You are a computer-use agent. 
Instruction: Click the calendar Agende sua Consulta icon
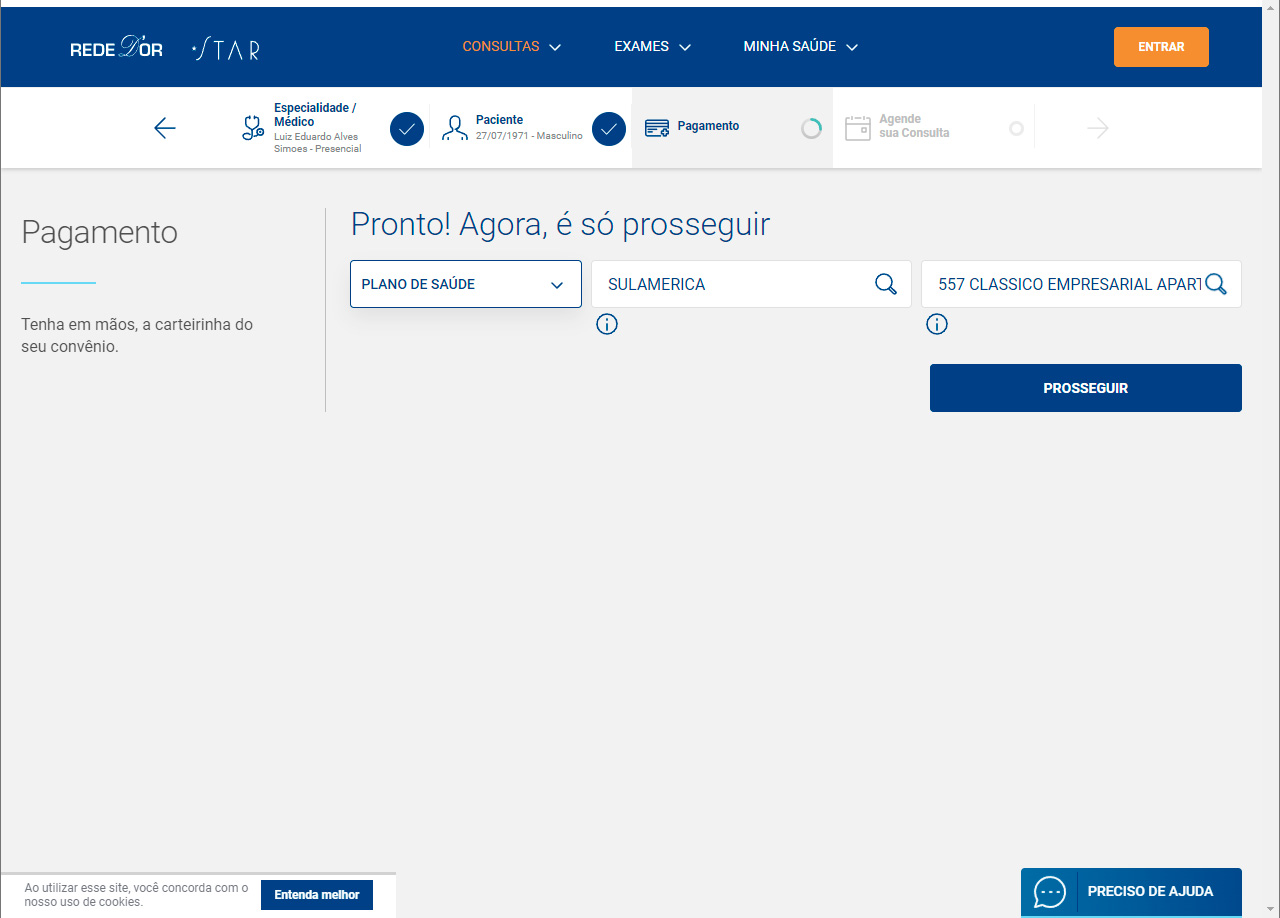pyautogui.click(x=858, y=127)
